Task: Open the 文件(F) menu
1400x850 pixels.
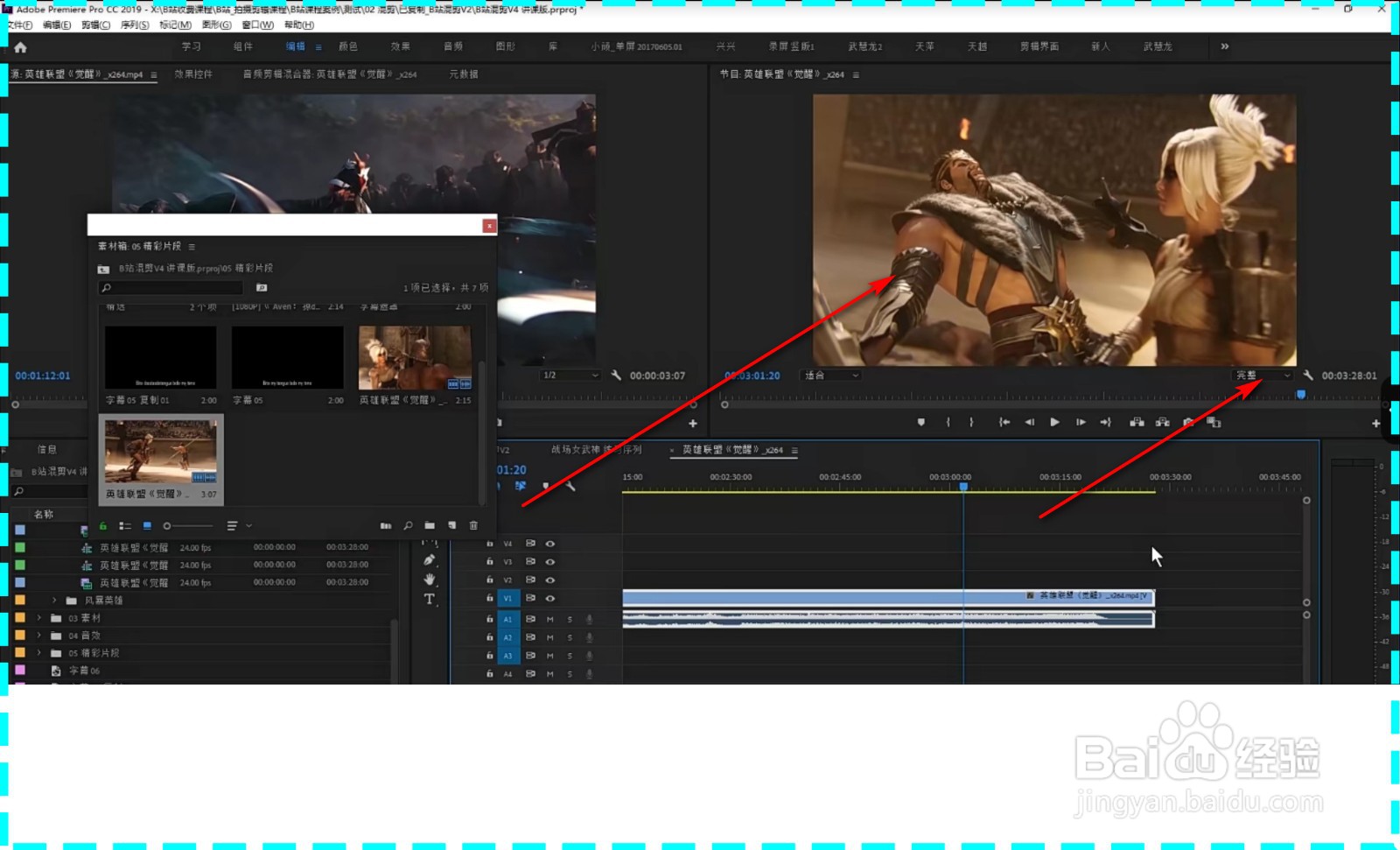Action: [19, 25]
